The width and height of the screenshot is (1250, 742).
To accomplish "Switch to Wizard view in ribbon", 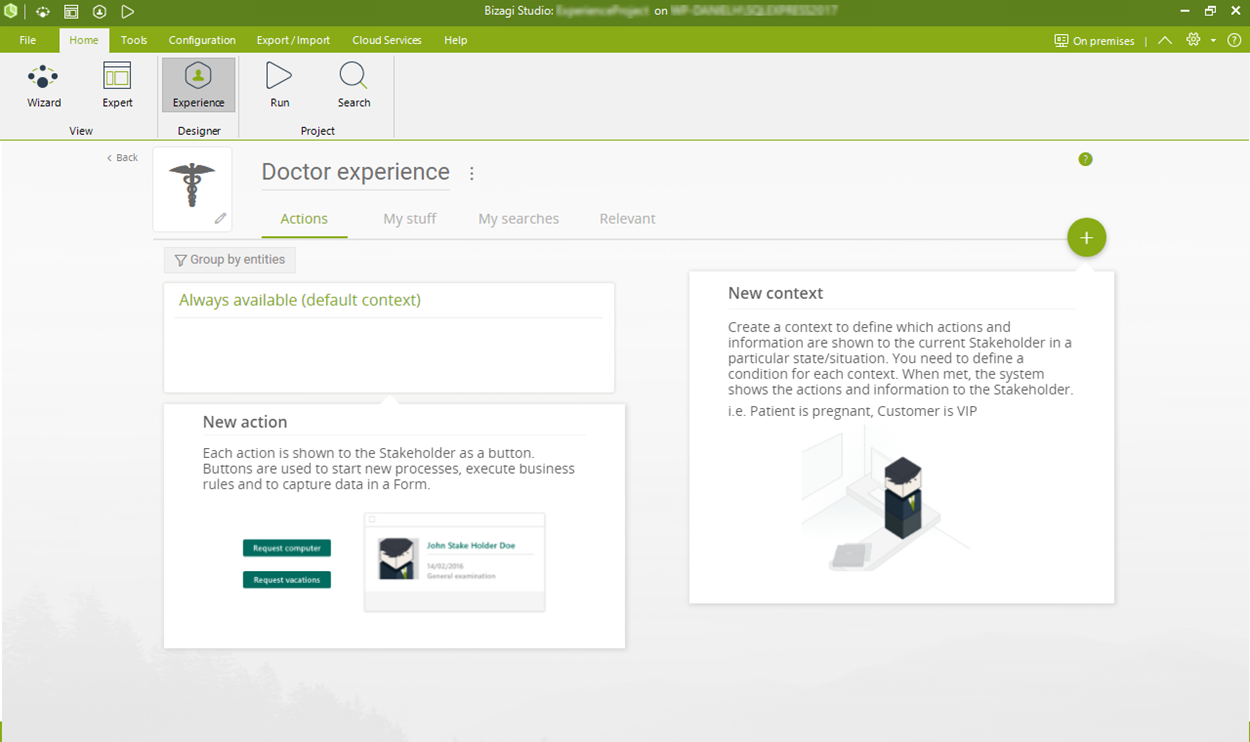I will 44,85.
